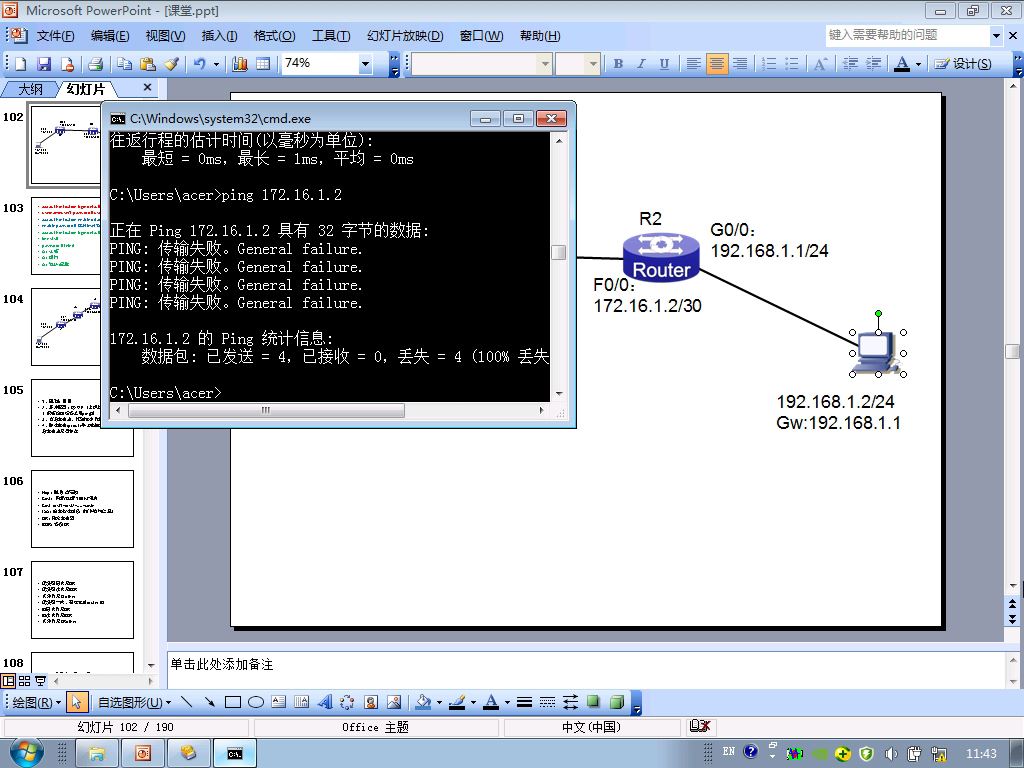The height and width of the screenshot is (768, 1024).
Task: Click the Decrease Indent icon
Action: [850, 63]
